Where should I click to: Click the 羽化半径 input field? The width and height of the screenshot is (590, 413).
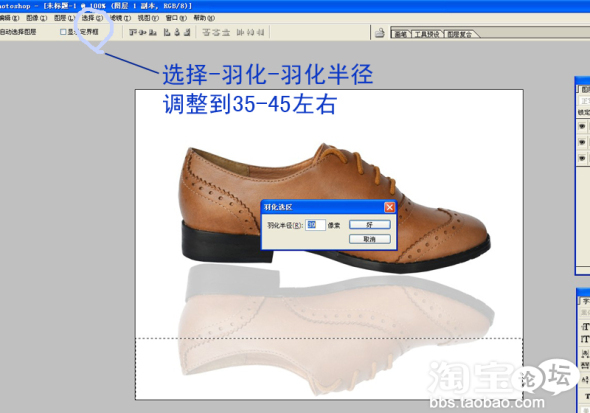(x=315, y=225)
